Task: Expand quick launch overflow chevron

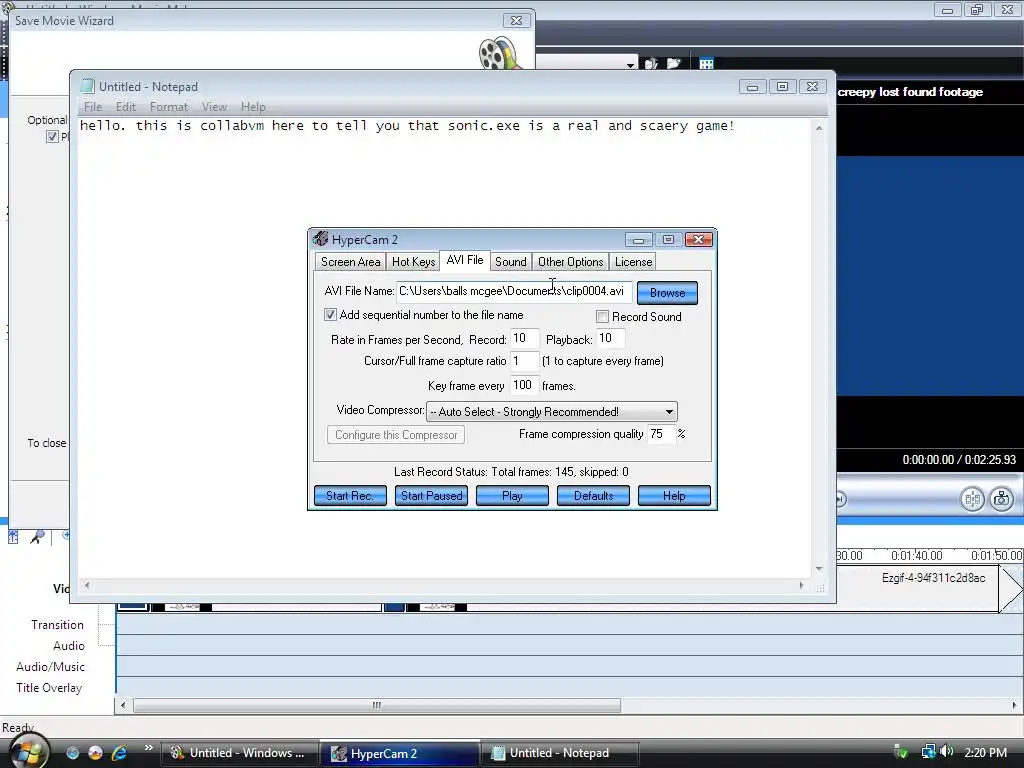Action: (x=148, y=748)
